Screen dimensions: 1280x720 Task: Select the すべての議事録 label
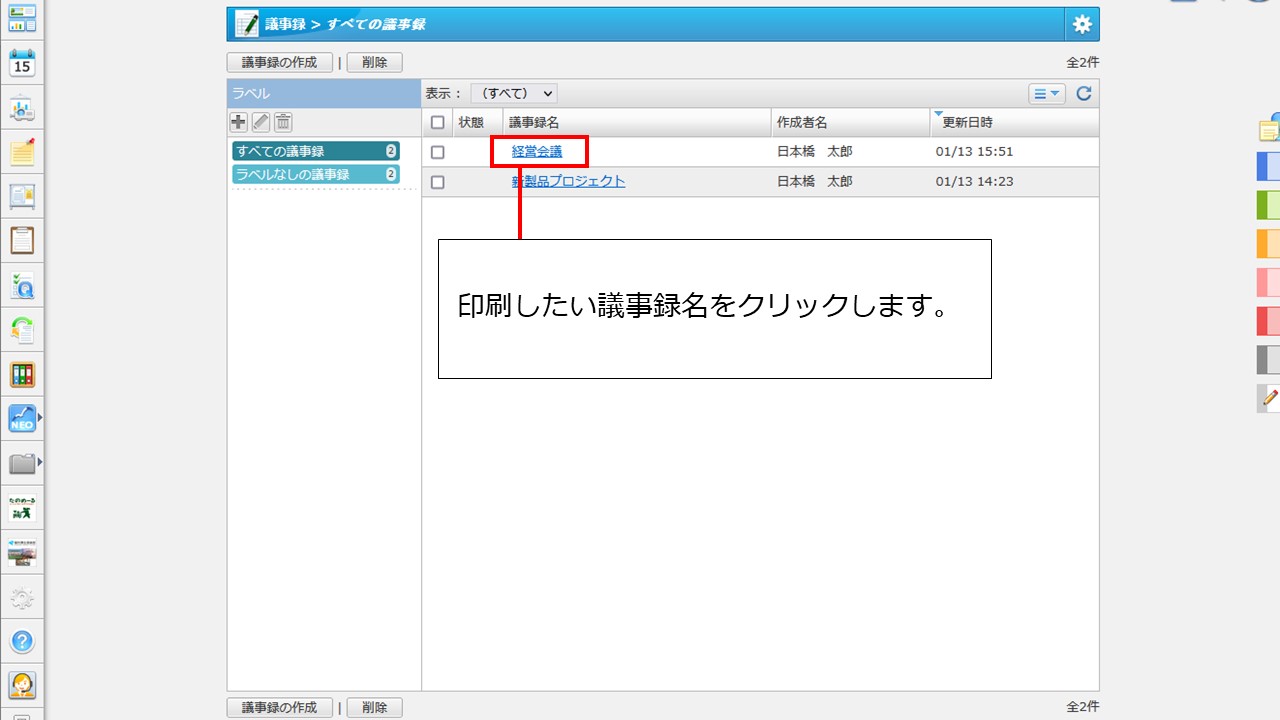pos(315,151)
